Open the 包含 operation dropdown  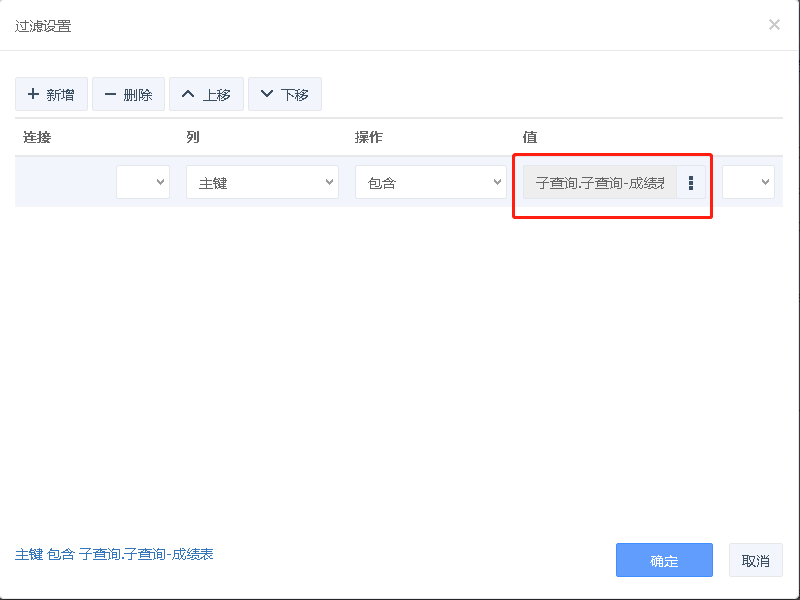430,183
